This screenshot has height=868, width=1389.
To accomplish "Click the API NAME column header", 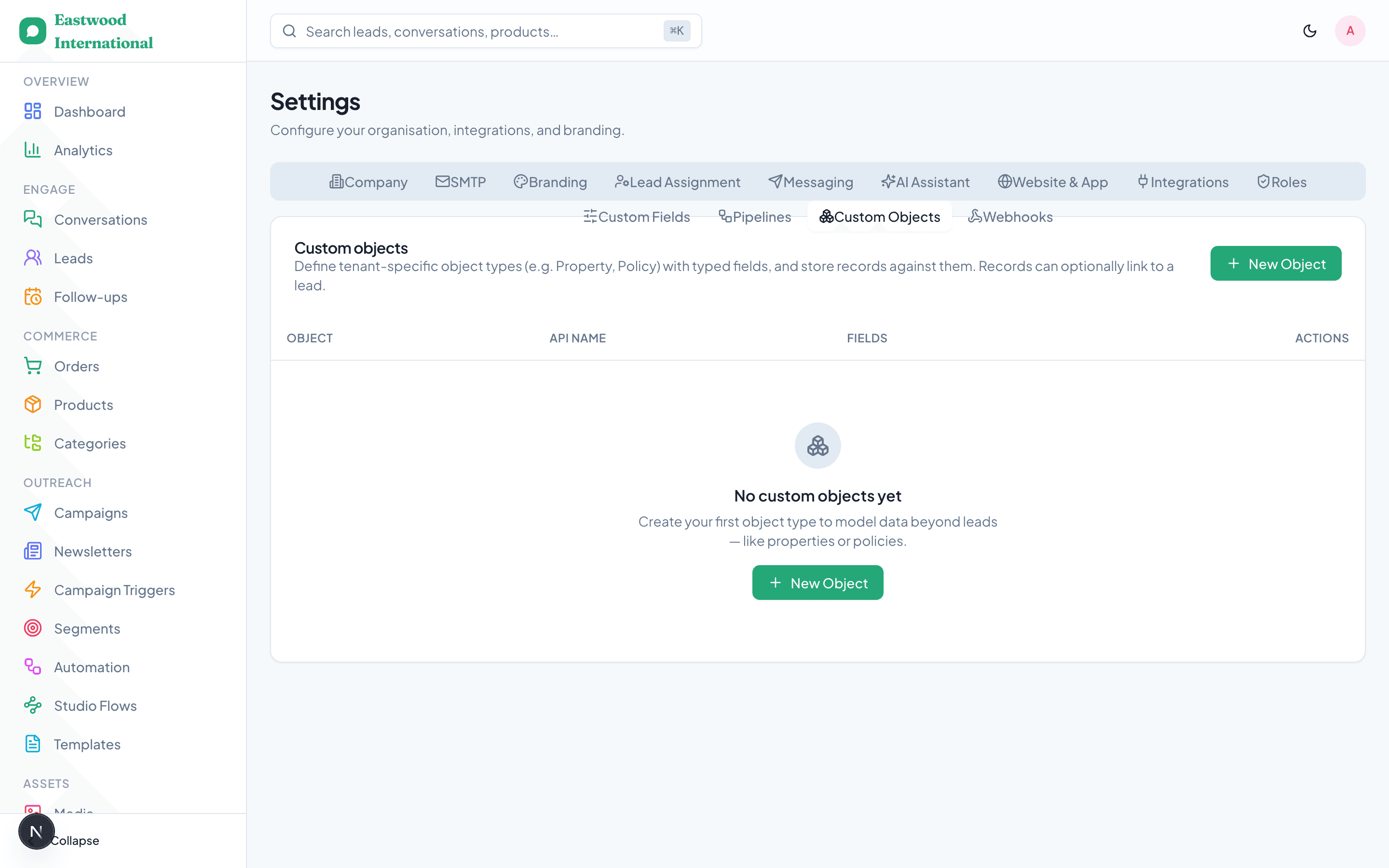I will (x=577, y=338).
